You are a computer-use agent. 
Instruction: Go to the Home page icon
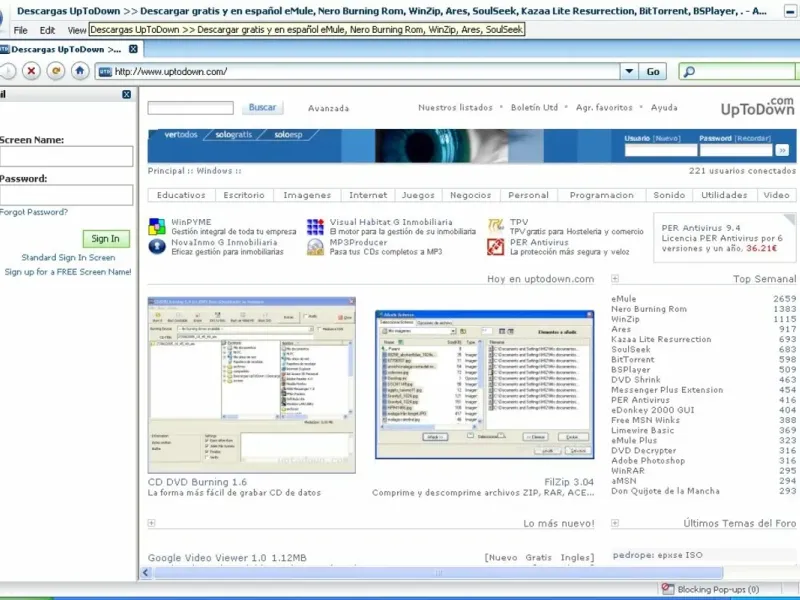coord(80,71)
